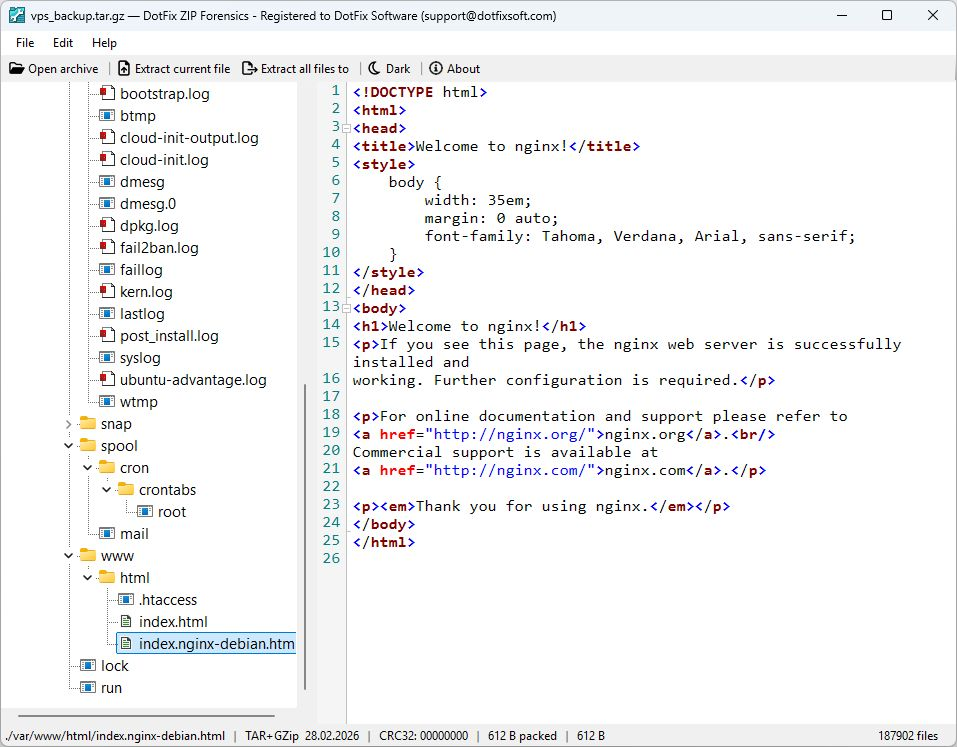Select root crontab file icon

point(145,511)
